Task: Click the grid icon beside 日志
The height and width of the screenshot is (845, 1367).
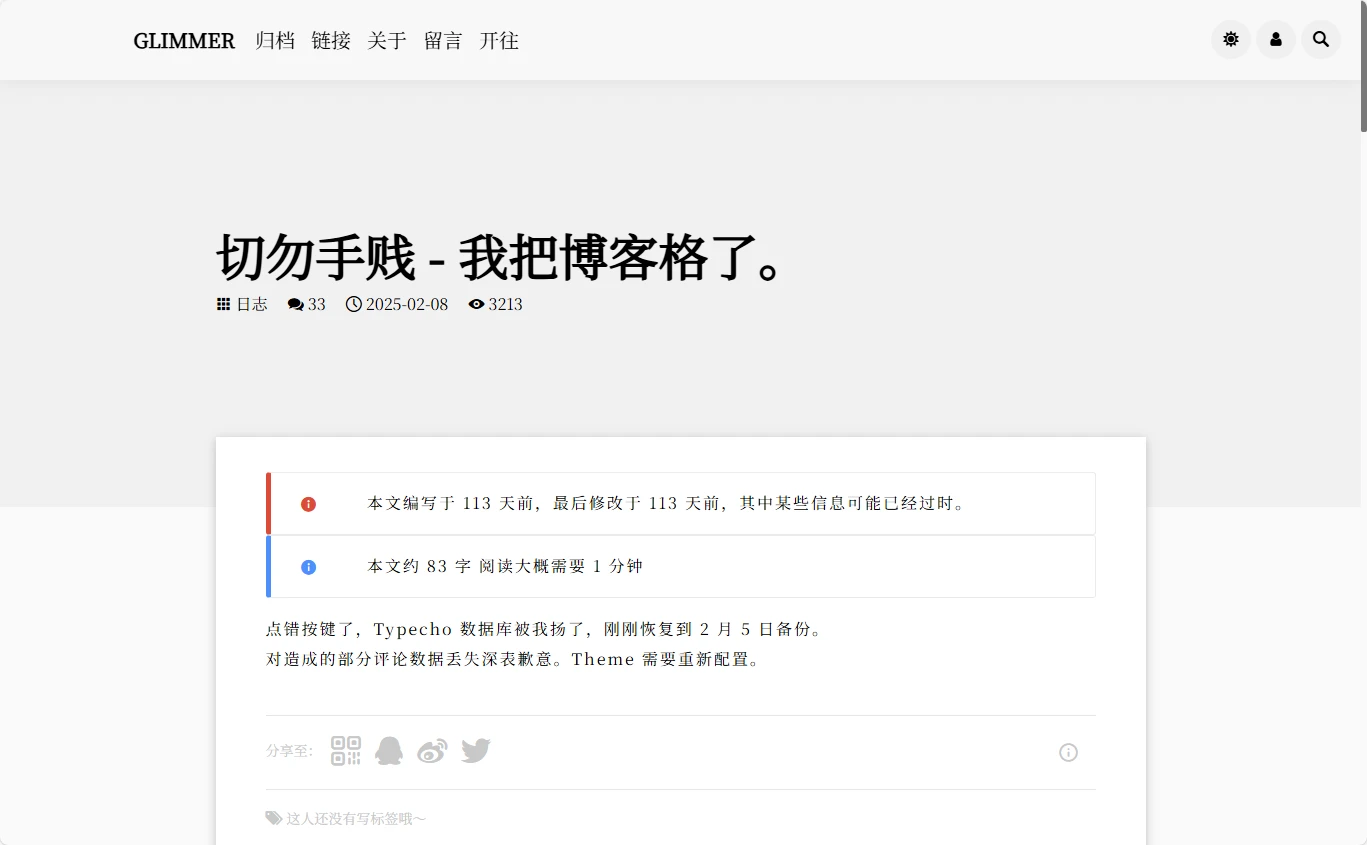Action: coord(224,304)
